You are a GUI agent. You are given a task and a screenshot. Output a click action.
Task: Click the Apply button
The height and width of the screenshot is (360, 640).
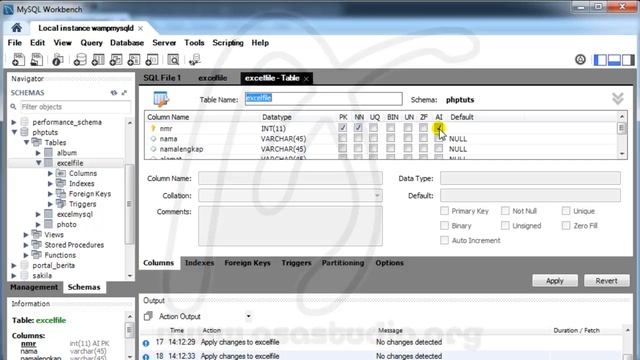[x=555, y=281]
